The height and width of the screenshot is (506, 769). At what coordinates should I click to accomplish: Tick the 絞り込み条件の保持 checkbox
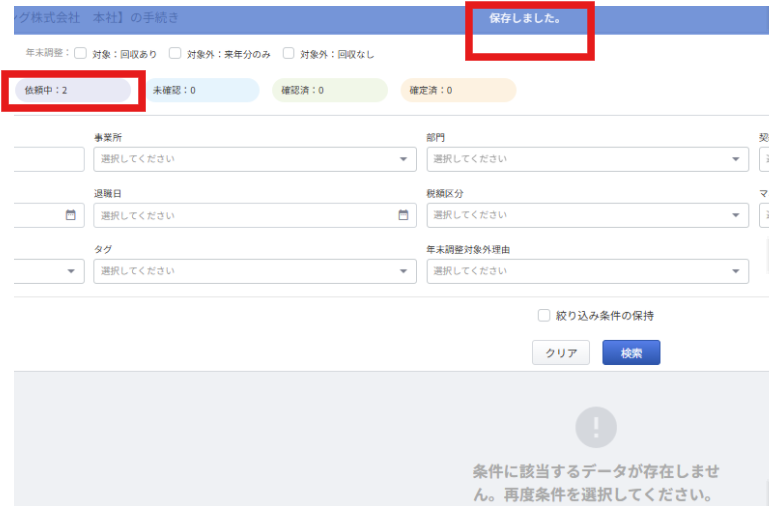tap(544, 316)
